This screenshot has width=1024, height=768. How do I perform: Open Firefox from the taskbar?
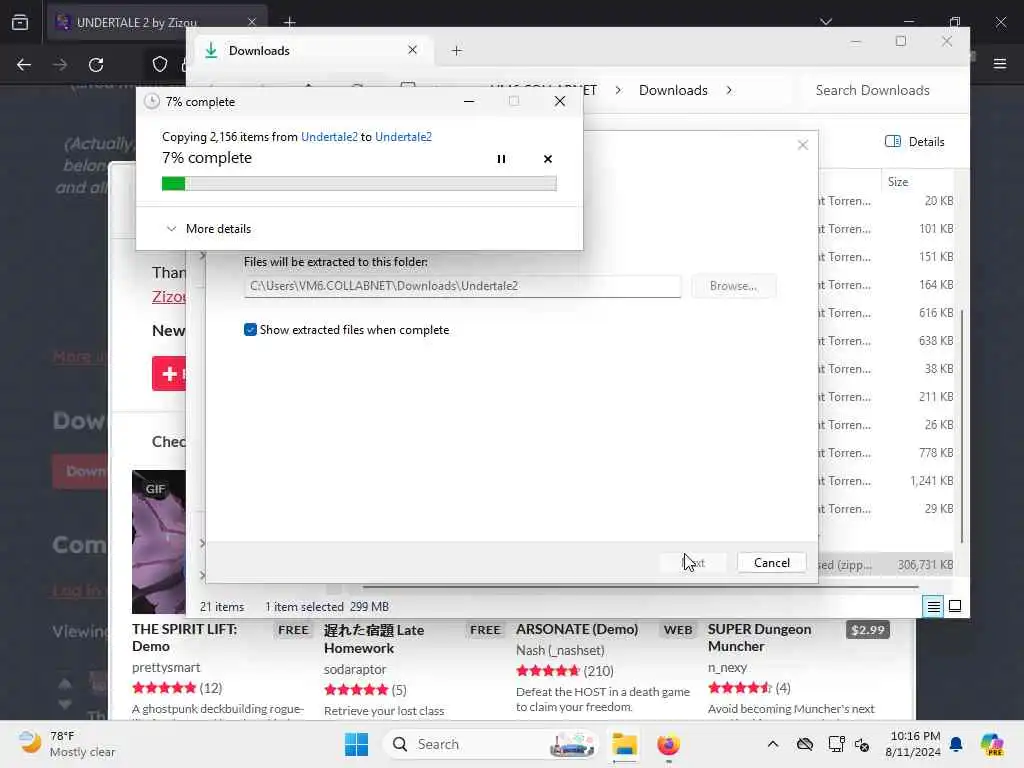click(x=668, y=744)
